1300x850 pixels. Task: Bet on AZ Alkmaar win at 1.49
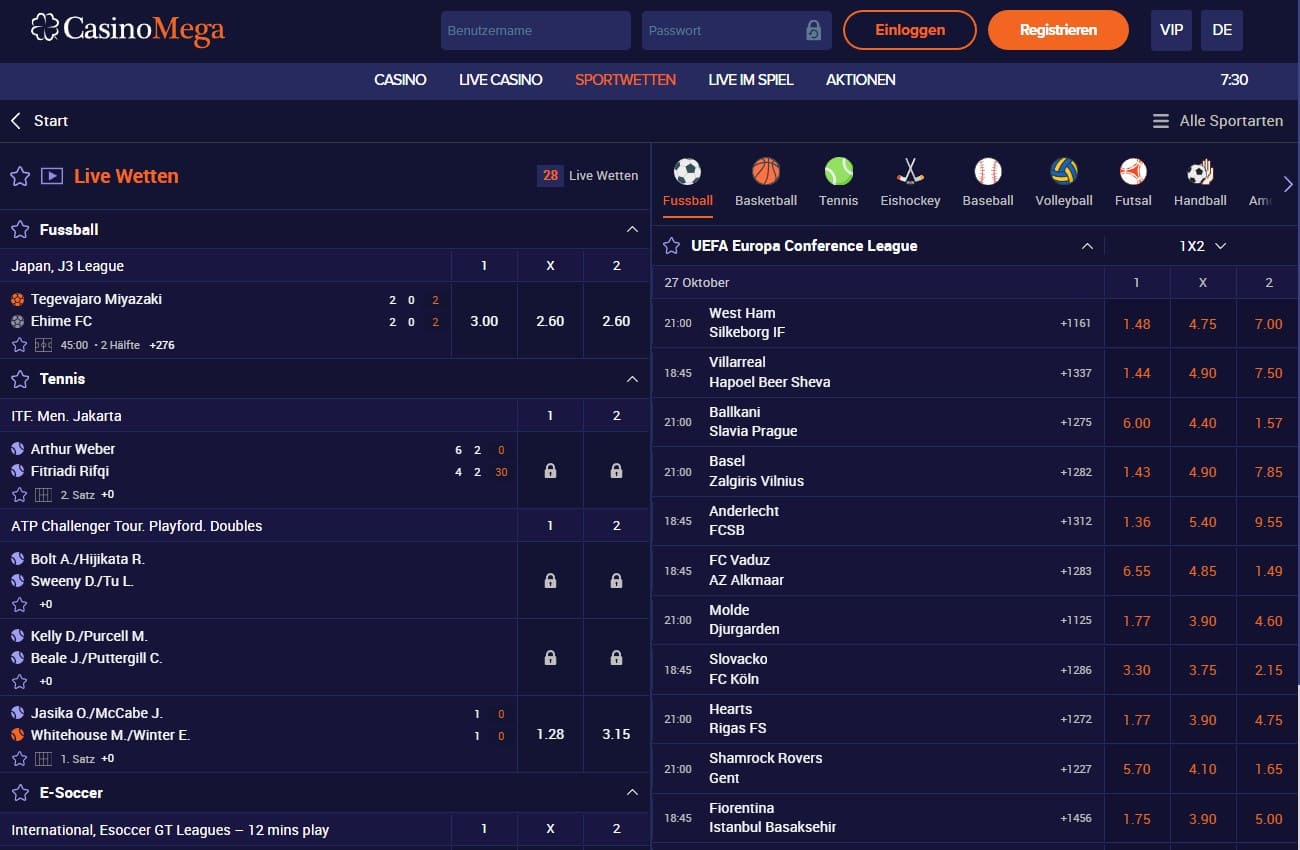coord(1269,571)
